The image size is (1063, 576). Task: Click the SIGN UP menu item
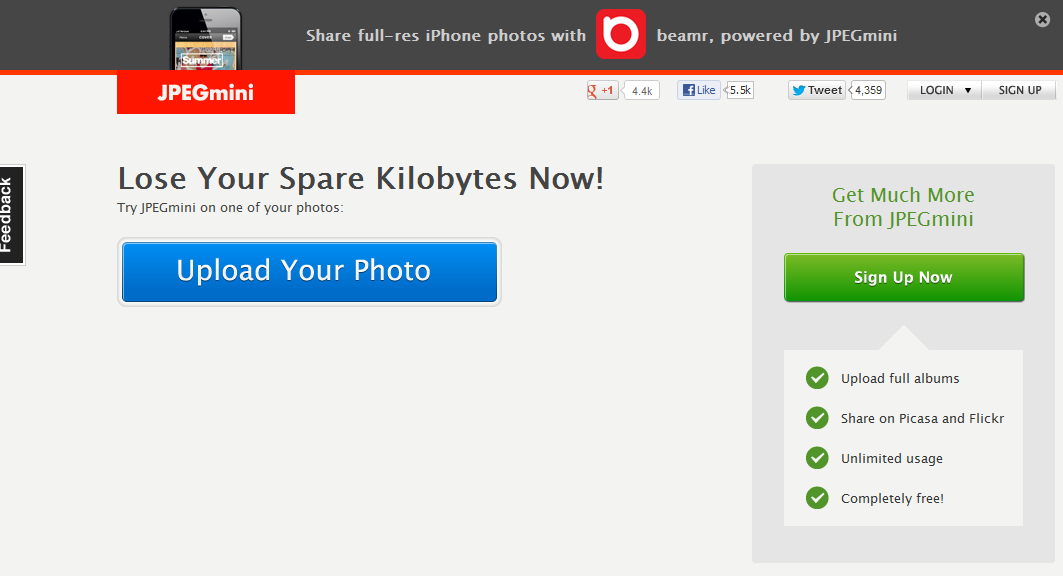pos(1019,90)
